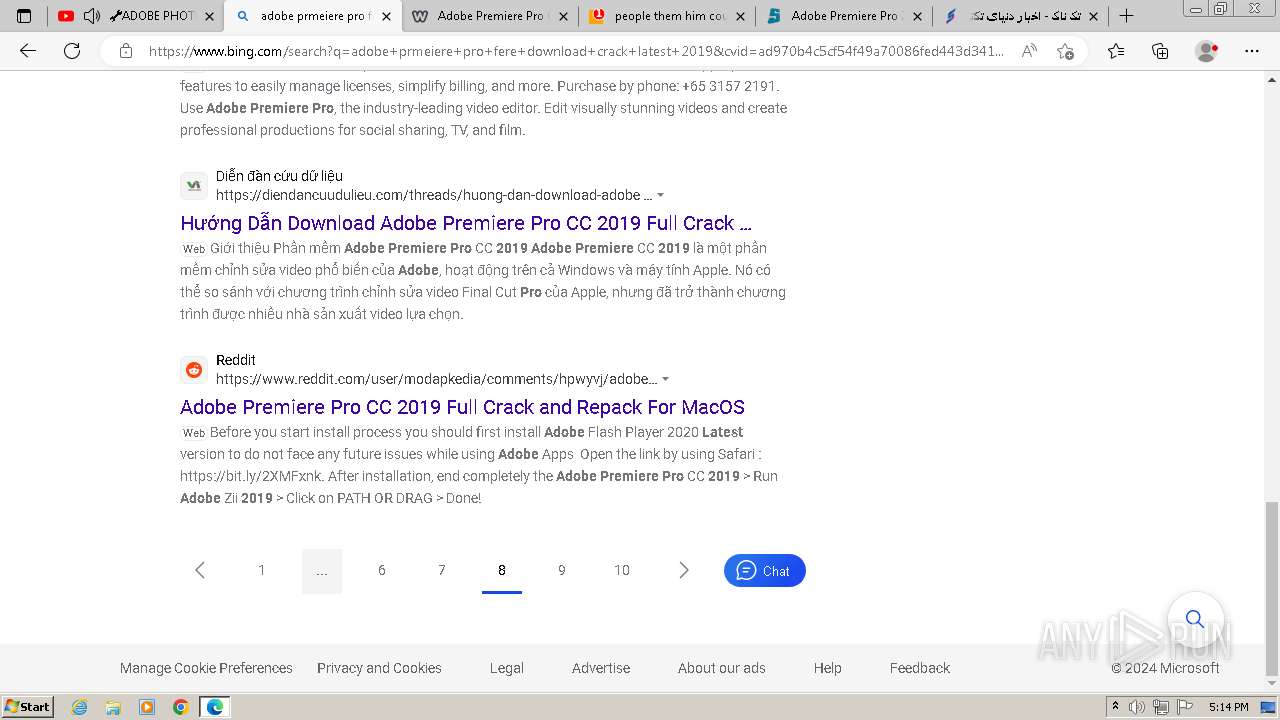Open the tab actions menu icon
Screen dimensions: 1280x720
pyautogui.click(x=24, y=16)
